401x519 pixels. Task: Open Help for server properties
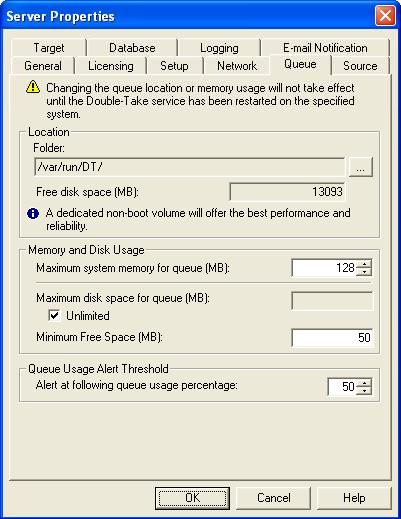tap(354, 498)
